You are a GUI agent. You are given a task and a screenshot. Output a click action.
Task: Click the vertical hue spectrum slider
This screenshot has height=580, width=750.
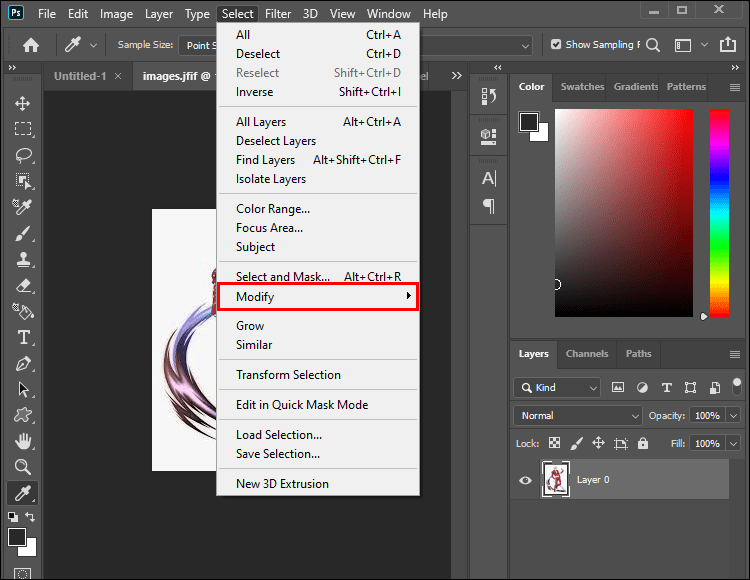[x=719, y=212]
